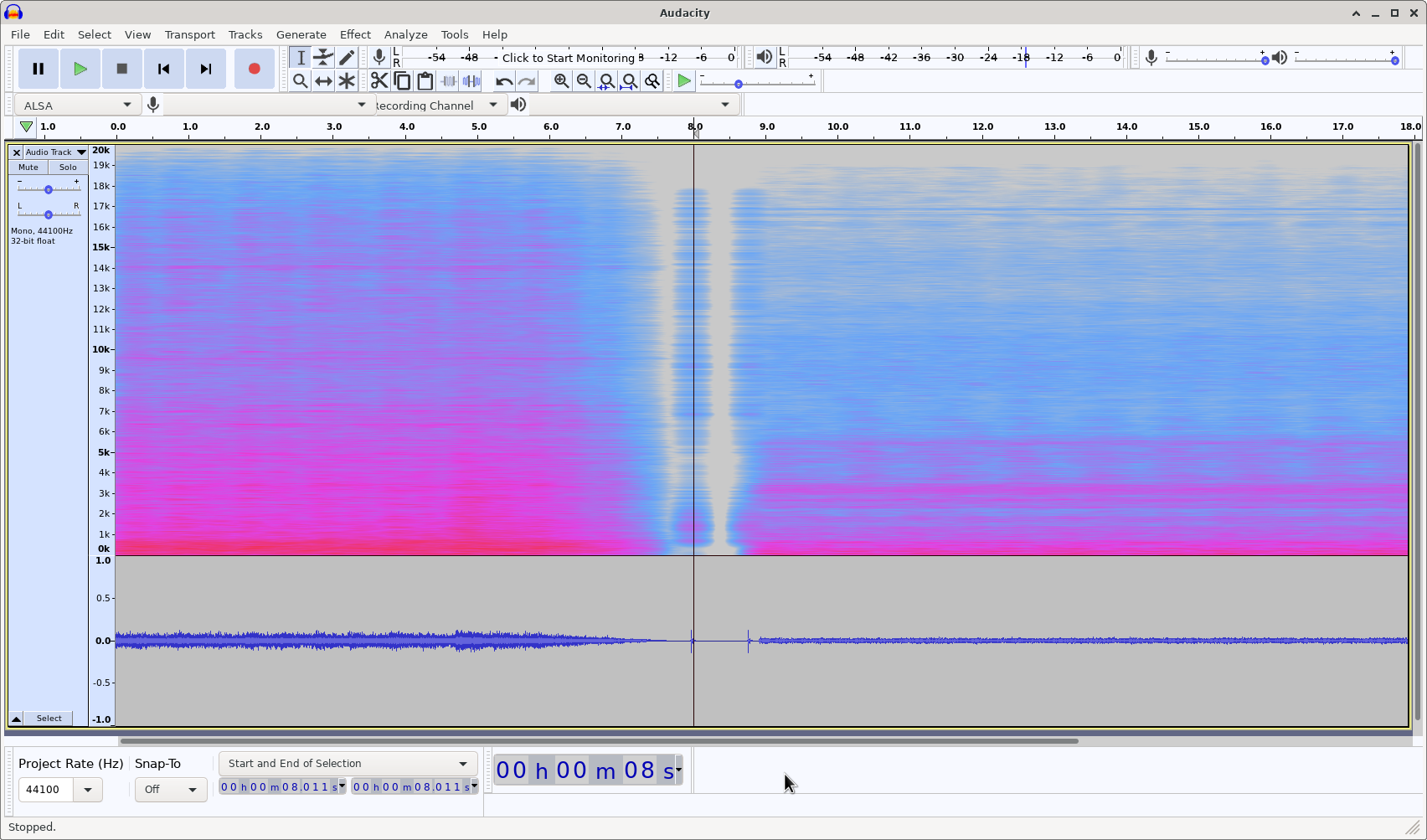This screenshot has width=1427, height=840.
Task: Select the Time Shift tool
Action: 323,81
